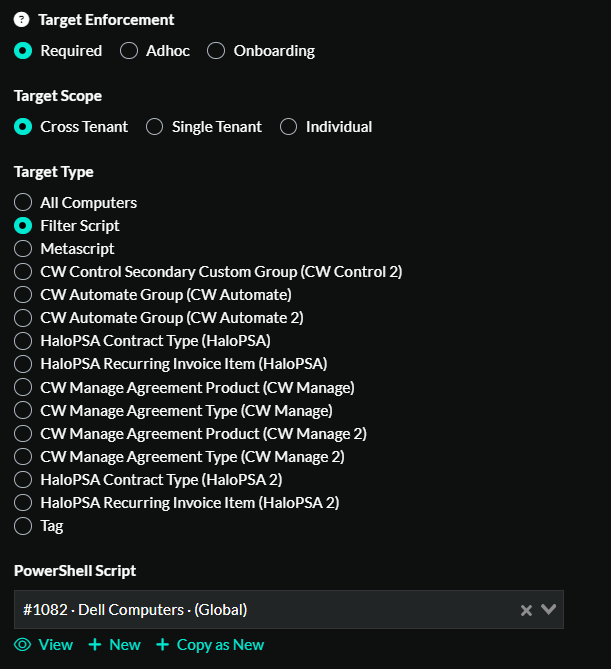Click the plus icon beside Copy as New
The image size is (611, 669).
pyautogui.click(x=163, y=645)
